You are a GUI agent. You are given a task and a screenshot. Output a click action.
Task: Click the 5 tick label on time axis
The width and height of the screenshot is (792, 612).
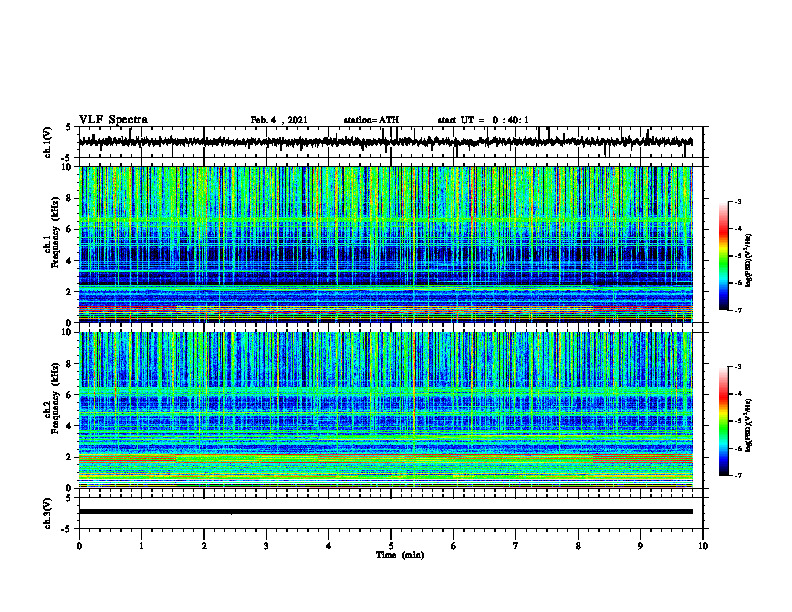coord(391,546)
